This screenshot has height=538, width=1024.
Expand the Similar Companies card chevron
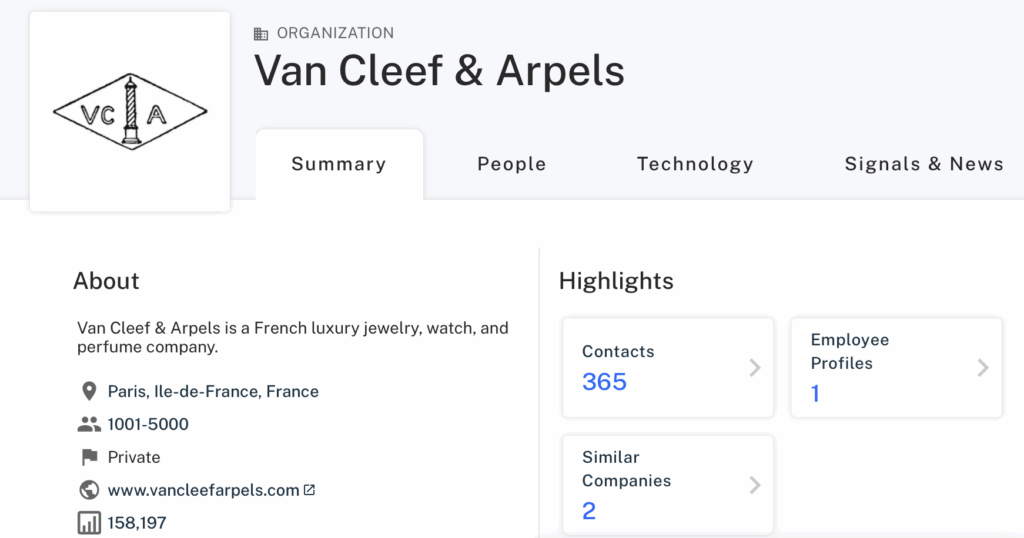coord(755,485)
